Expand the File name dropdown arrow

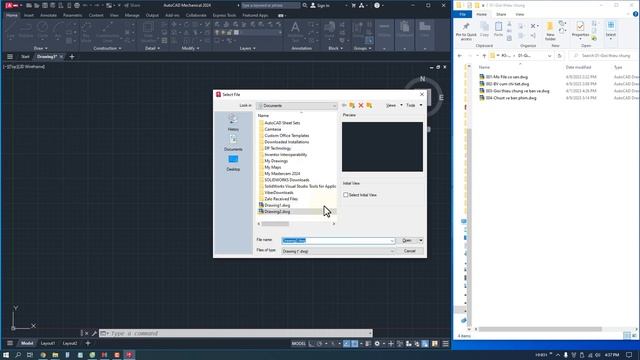392,241
